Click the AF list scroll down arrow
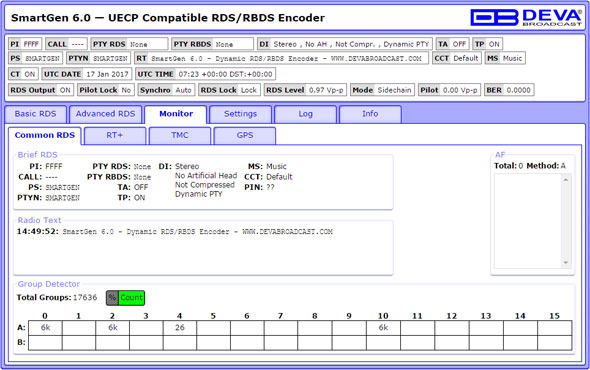 (566, 263)
